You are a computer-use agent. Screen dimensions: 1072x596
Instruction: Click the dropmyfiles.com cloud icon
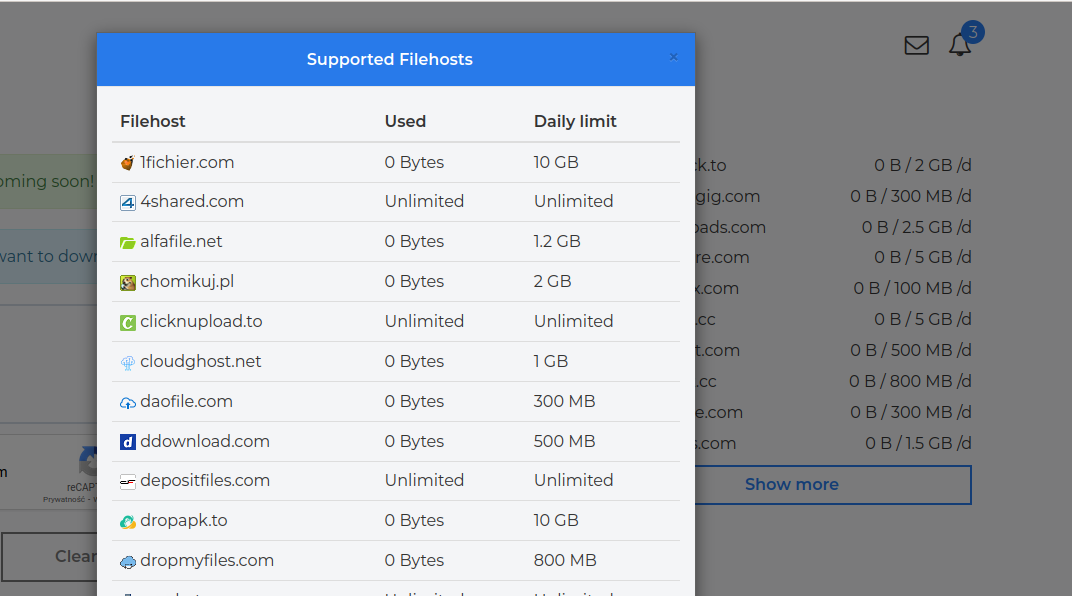click(x=127, y=562)
